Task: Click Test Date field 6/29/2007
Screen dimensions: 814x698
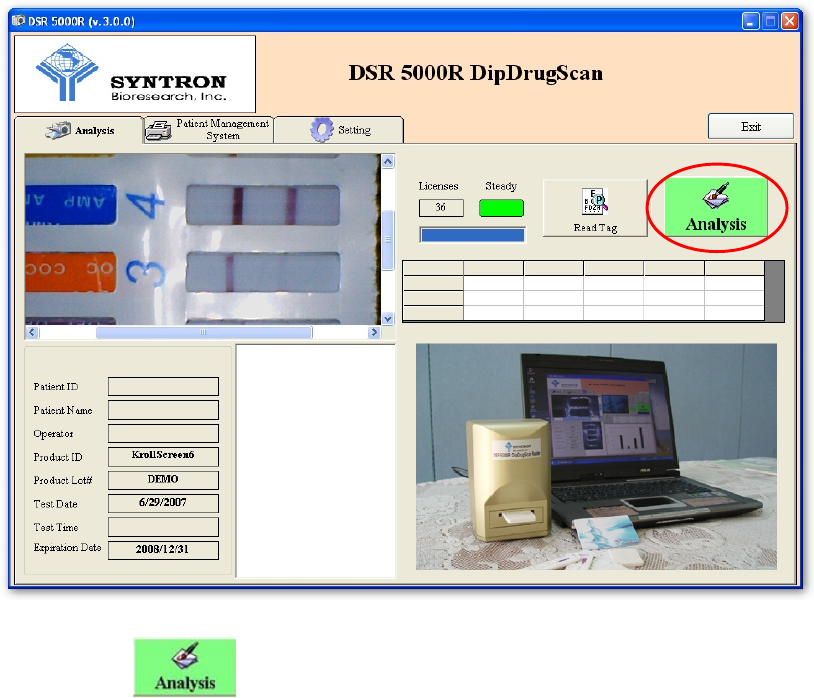Action: point(164,503)
